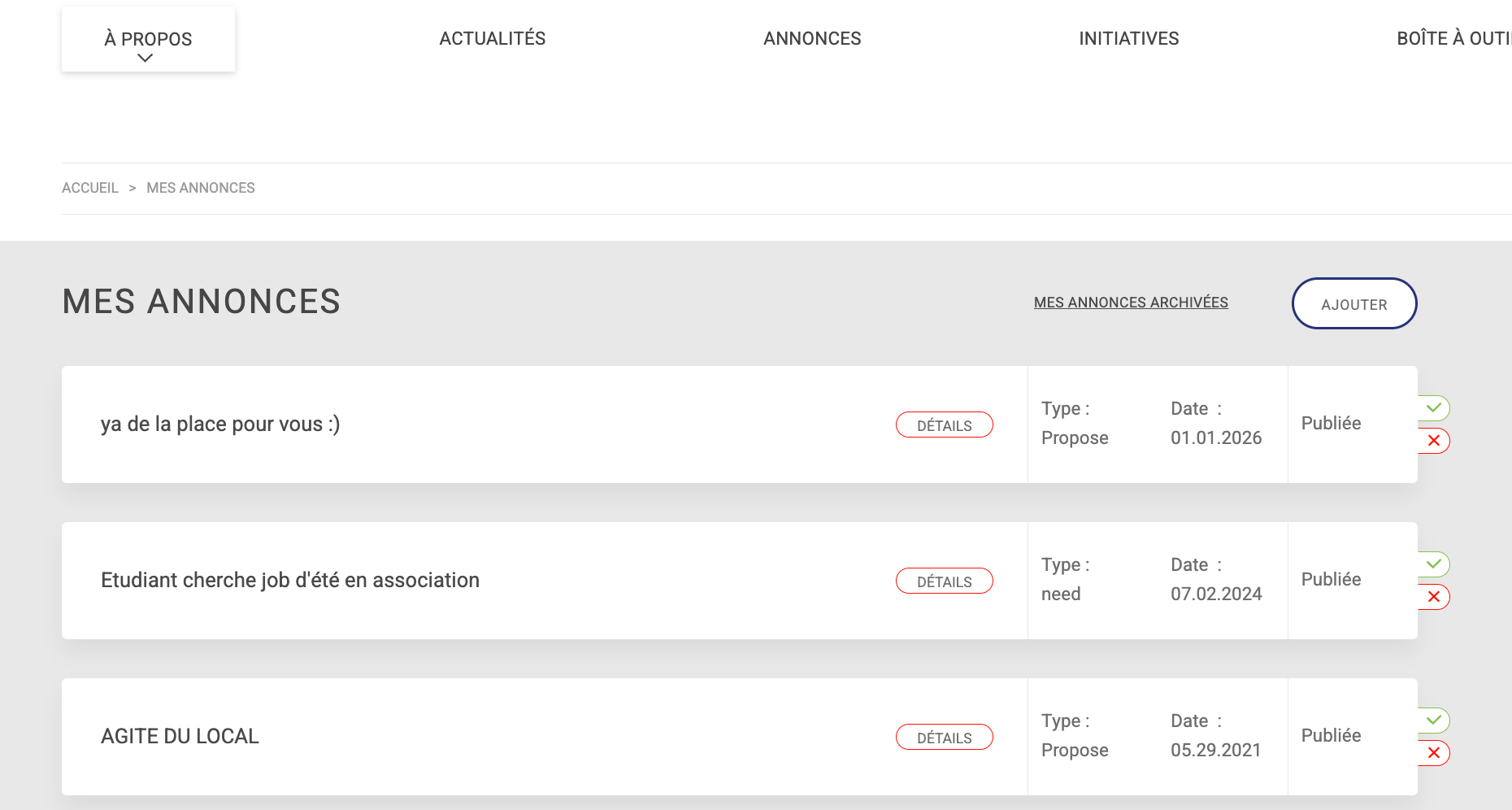Open the BOÎTE À OUTILS menu
1512x810 pixels.
coord(1453,38)
